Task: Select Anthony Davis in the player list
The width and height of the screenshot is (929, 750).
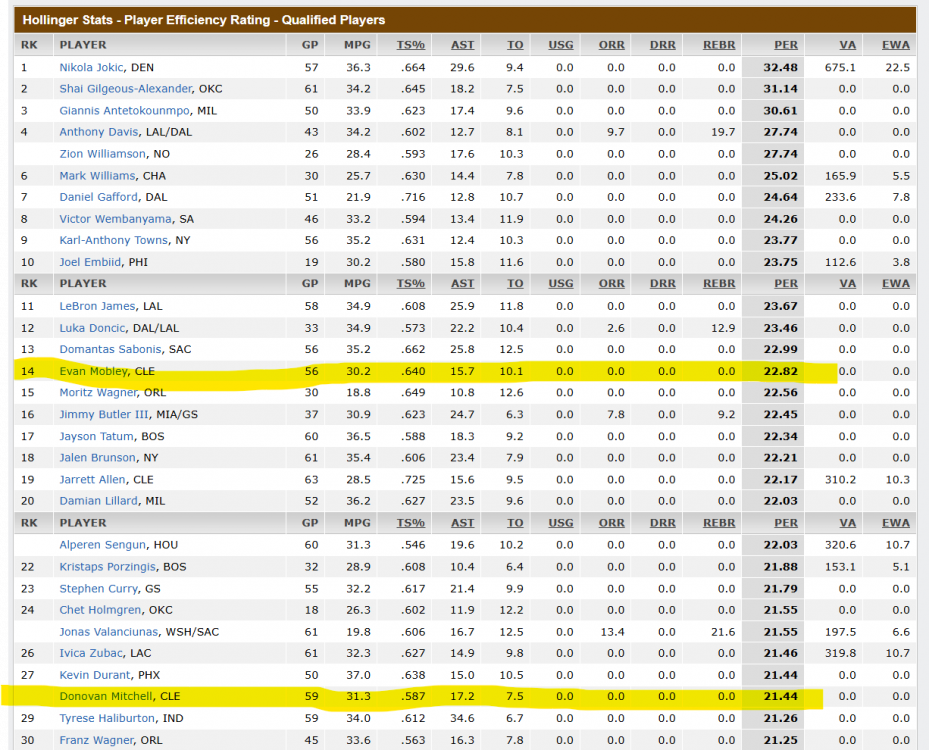Action: pyautogui.click(x=95, y=132)
